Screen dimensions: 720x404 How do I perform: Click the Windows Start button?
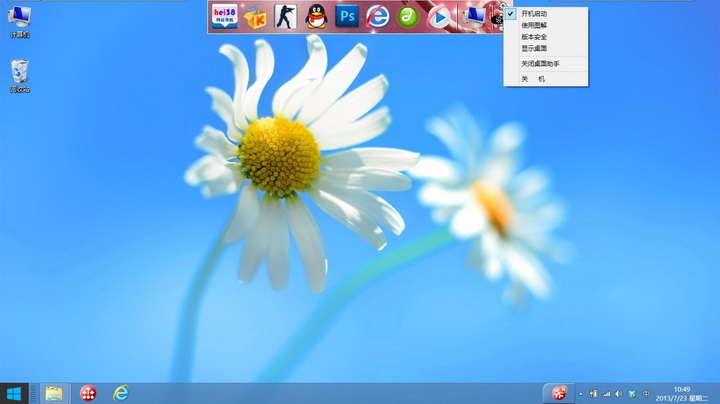pos(14,393)
